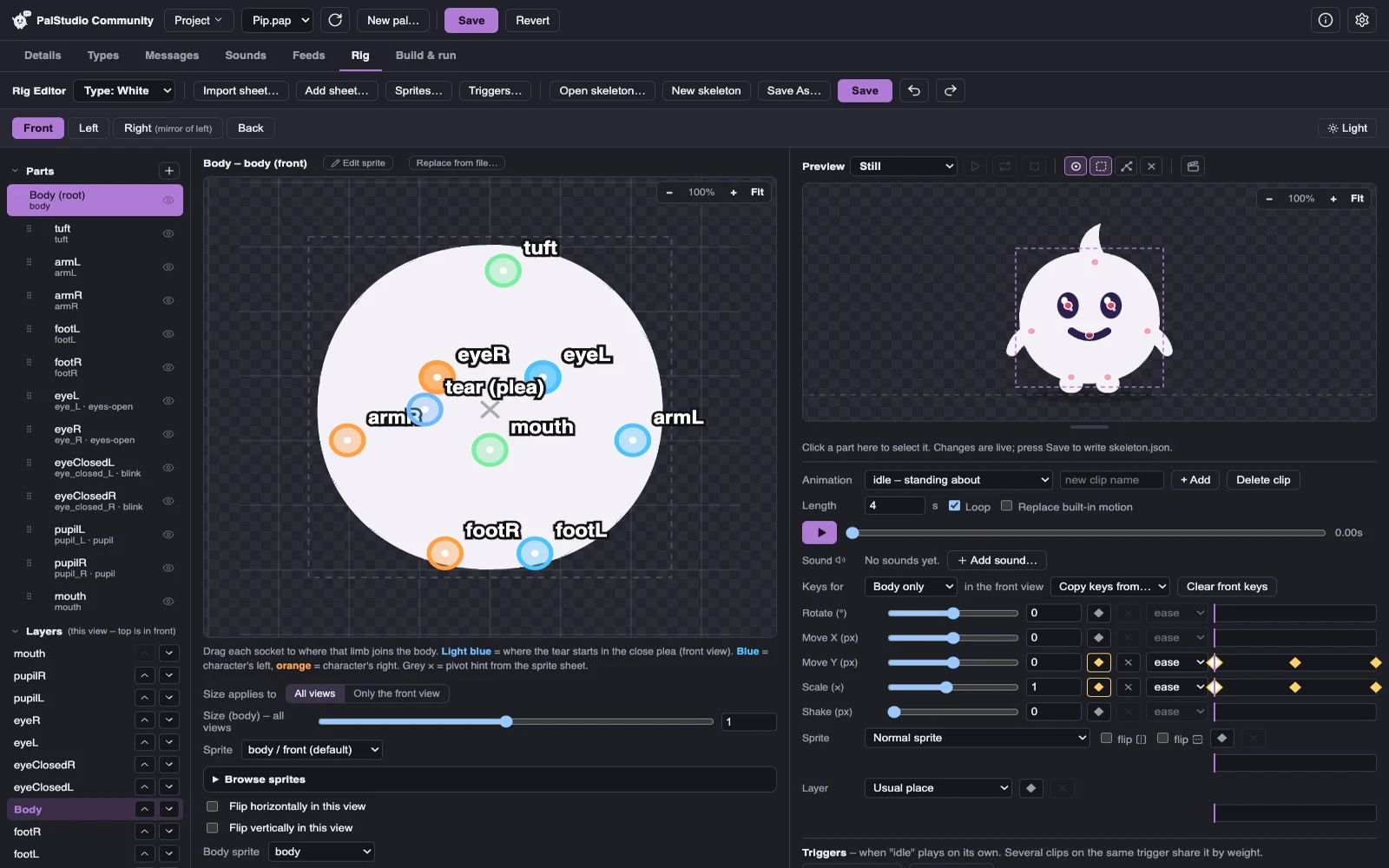Add a Layer keyframe with the diamond icon
1389x868 pixels.
pos(1030,788)
